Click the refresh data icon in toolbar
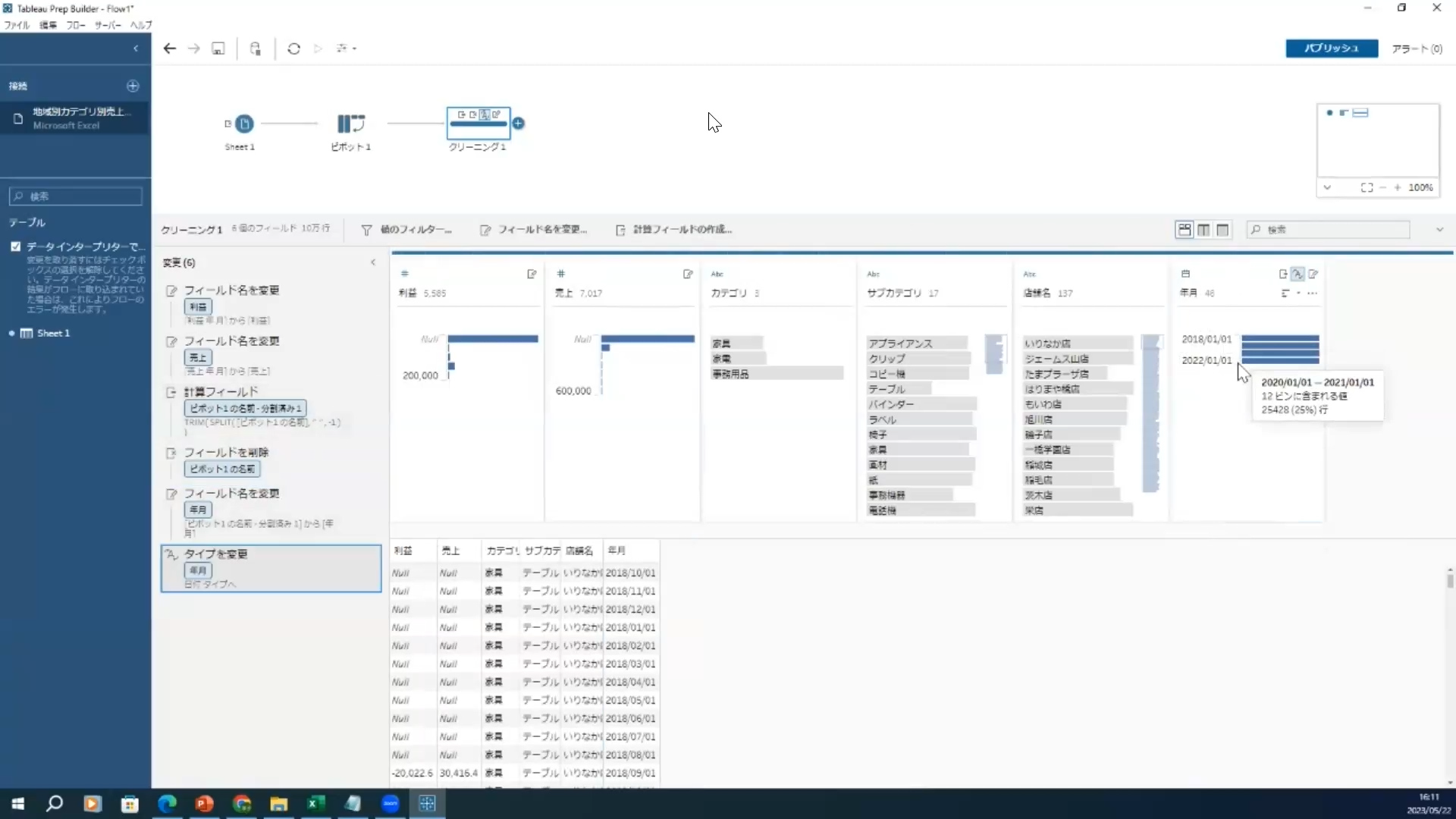1456x819 pixels. coord(294,49)
